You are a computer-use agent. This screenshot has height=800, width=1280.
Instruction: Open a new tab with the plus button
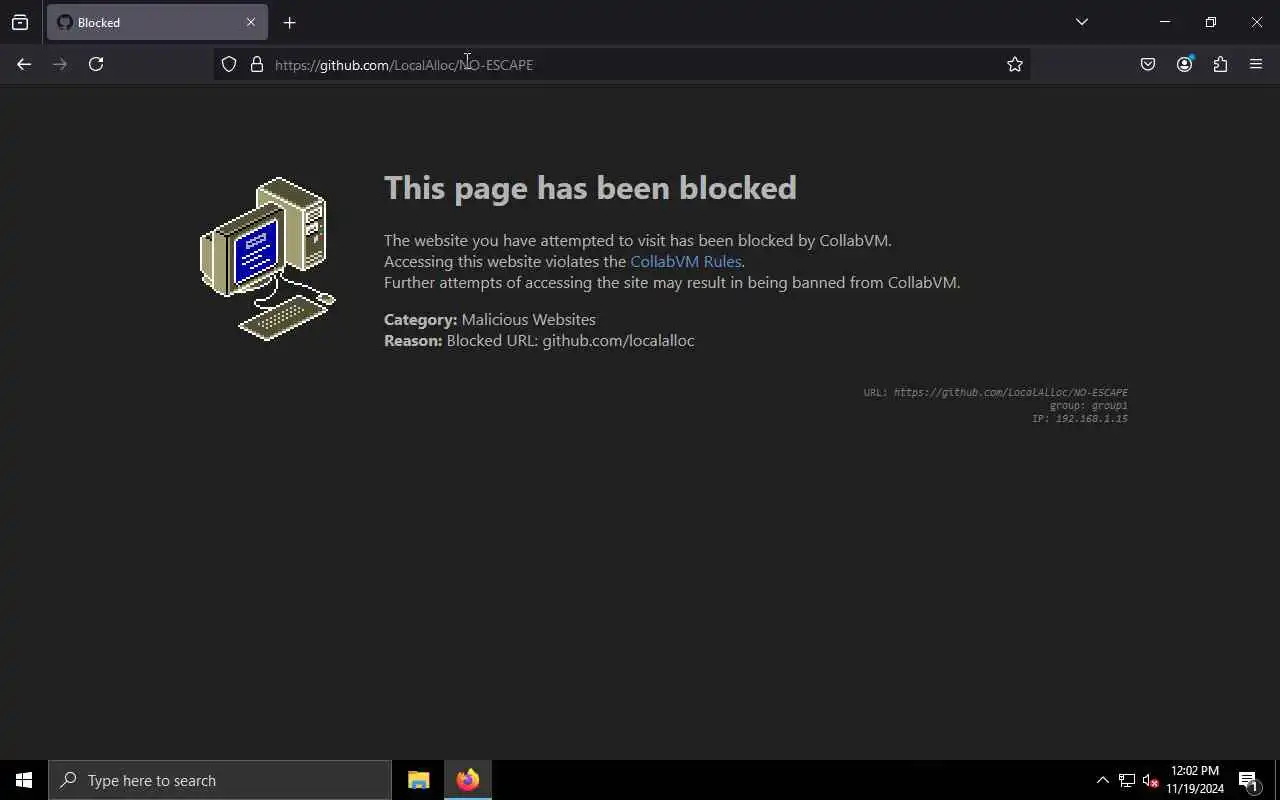[289, 22]
